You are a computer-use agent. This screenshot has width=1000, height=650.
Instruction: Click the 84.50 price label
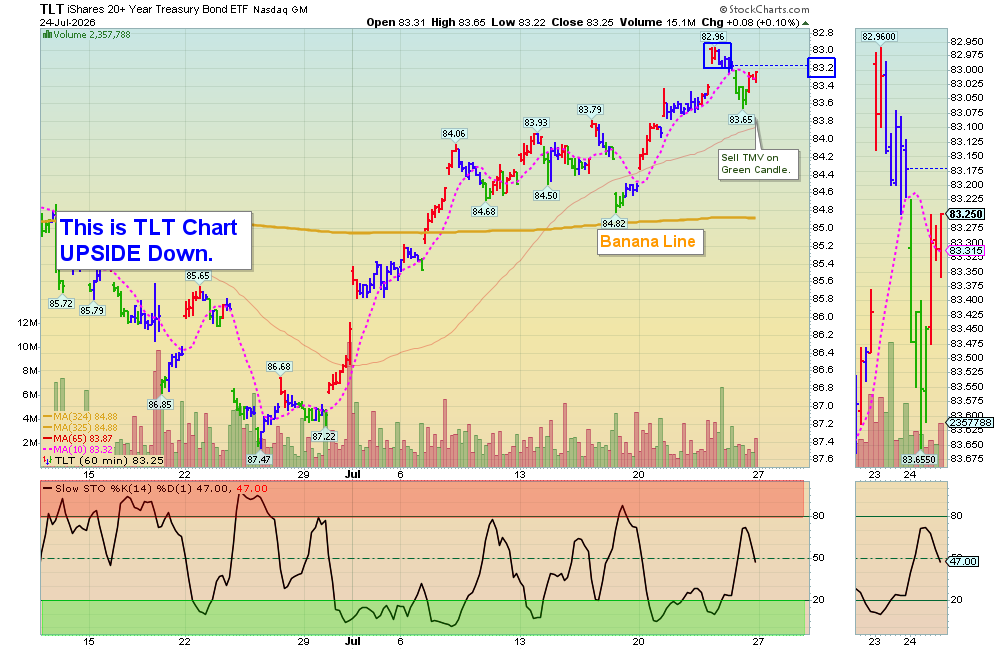click(x=546, y=196)
